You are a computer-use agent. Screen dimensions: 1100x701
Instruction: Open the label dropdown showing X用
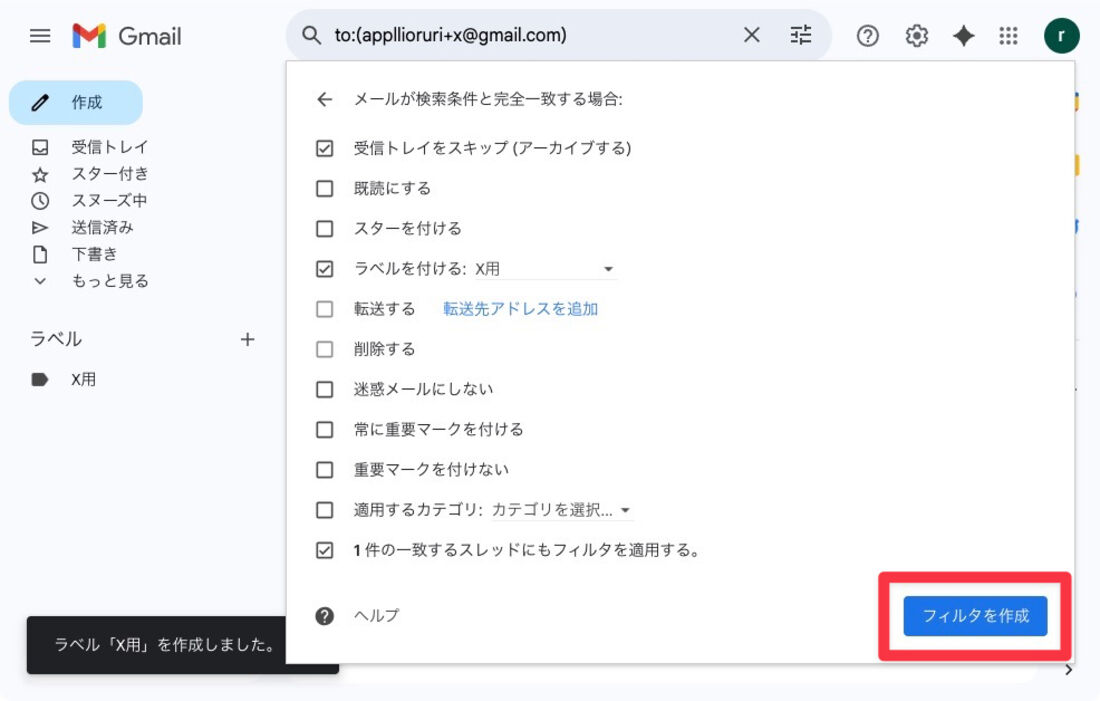tap(546, 269)
